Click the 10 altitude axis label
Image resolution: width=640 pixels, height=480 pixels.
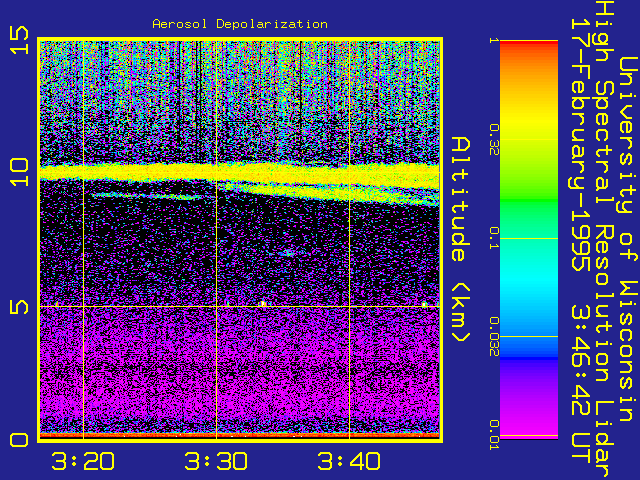tap(20, 172)
